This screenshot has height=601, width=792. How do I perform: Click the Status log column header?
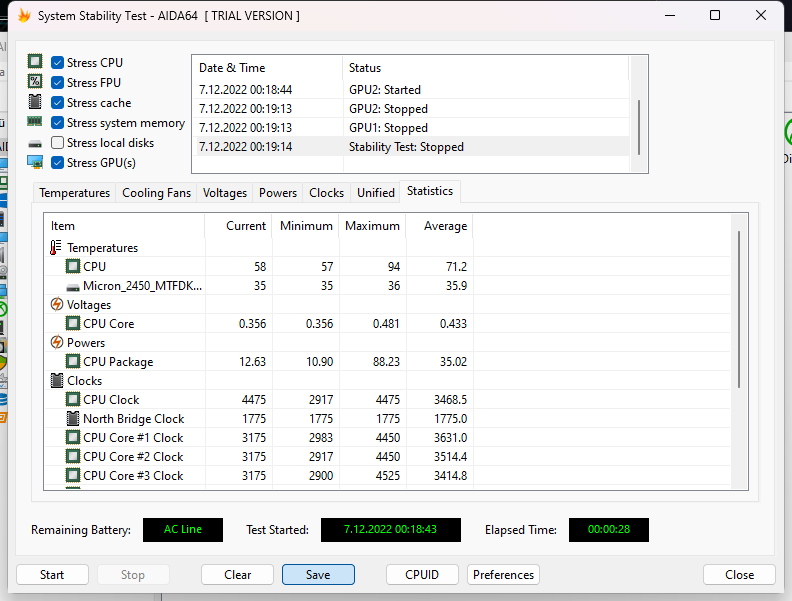coord(486,68)
